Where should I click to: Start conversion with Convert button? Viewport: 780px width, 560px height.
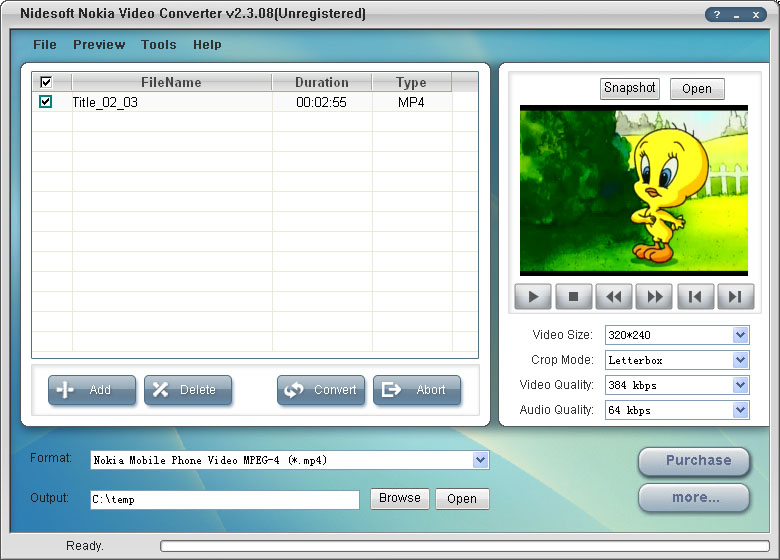click(x=321, y=390)
